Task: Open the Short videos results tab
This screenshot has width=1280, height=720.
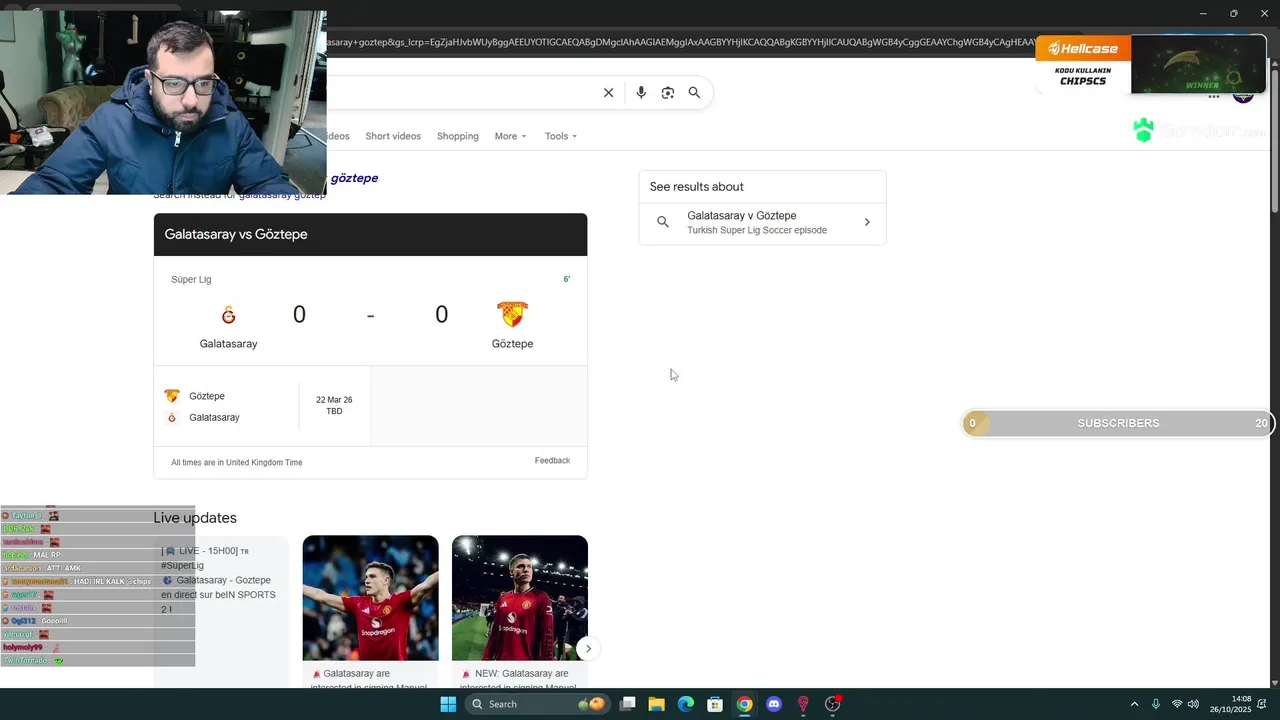Action: click(x=393, y=136)
